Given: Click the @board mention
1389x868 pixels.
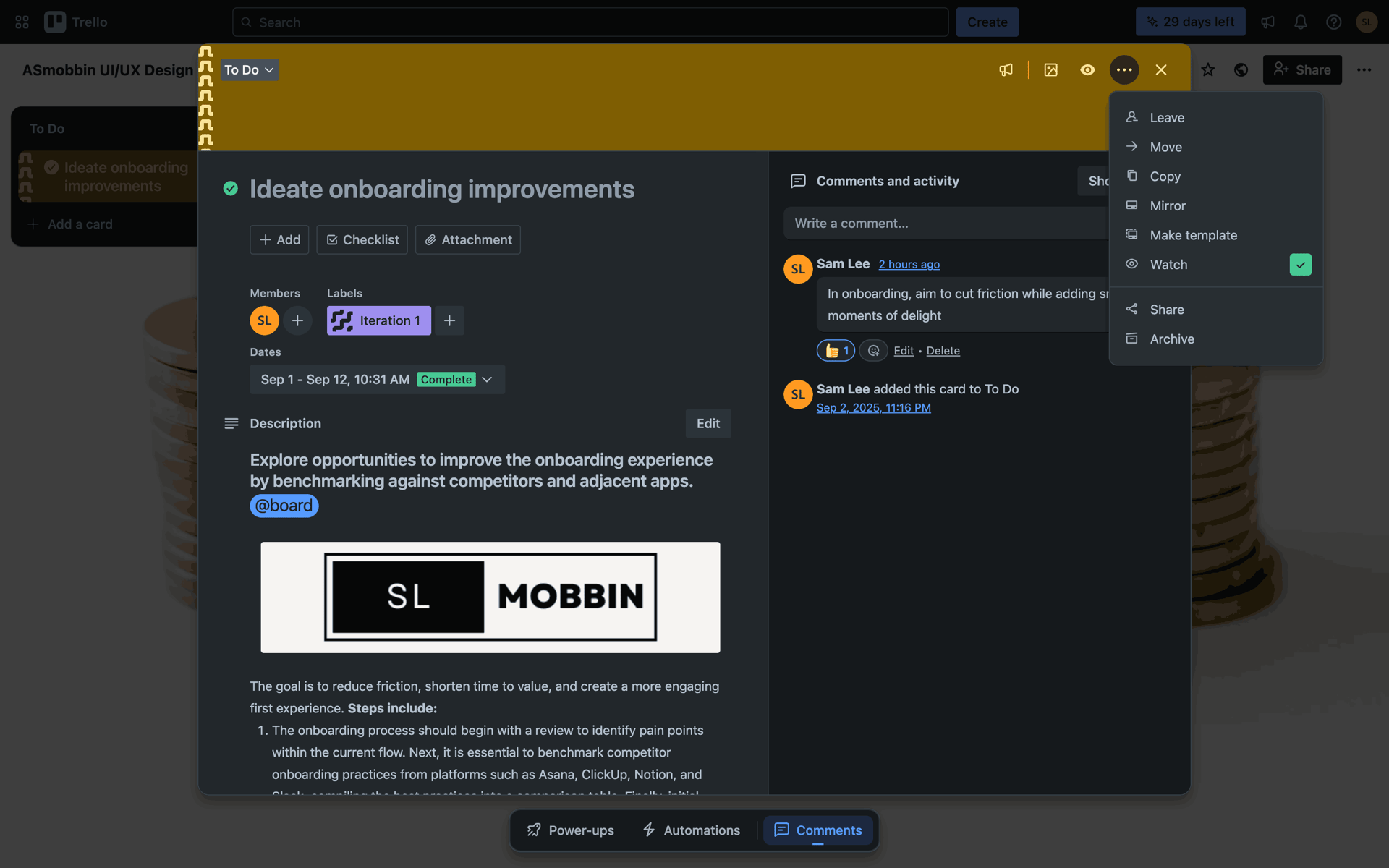Looking at the screenshot, I should pos(284,506).
